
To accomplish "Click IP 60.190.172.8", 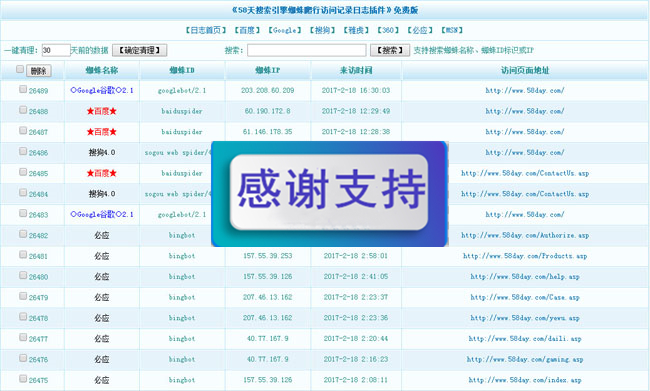I will pos(268,111).
